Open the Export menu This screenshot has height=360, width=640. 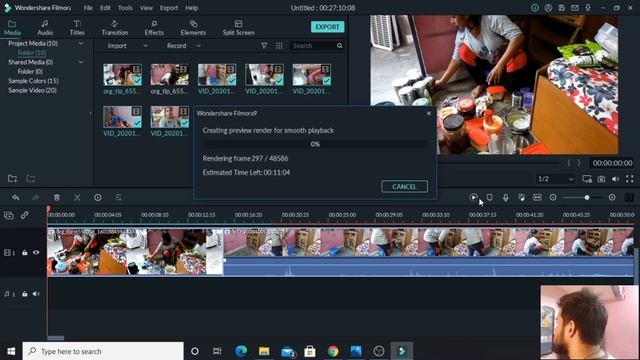[x=169, y=8]
